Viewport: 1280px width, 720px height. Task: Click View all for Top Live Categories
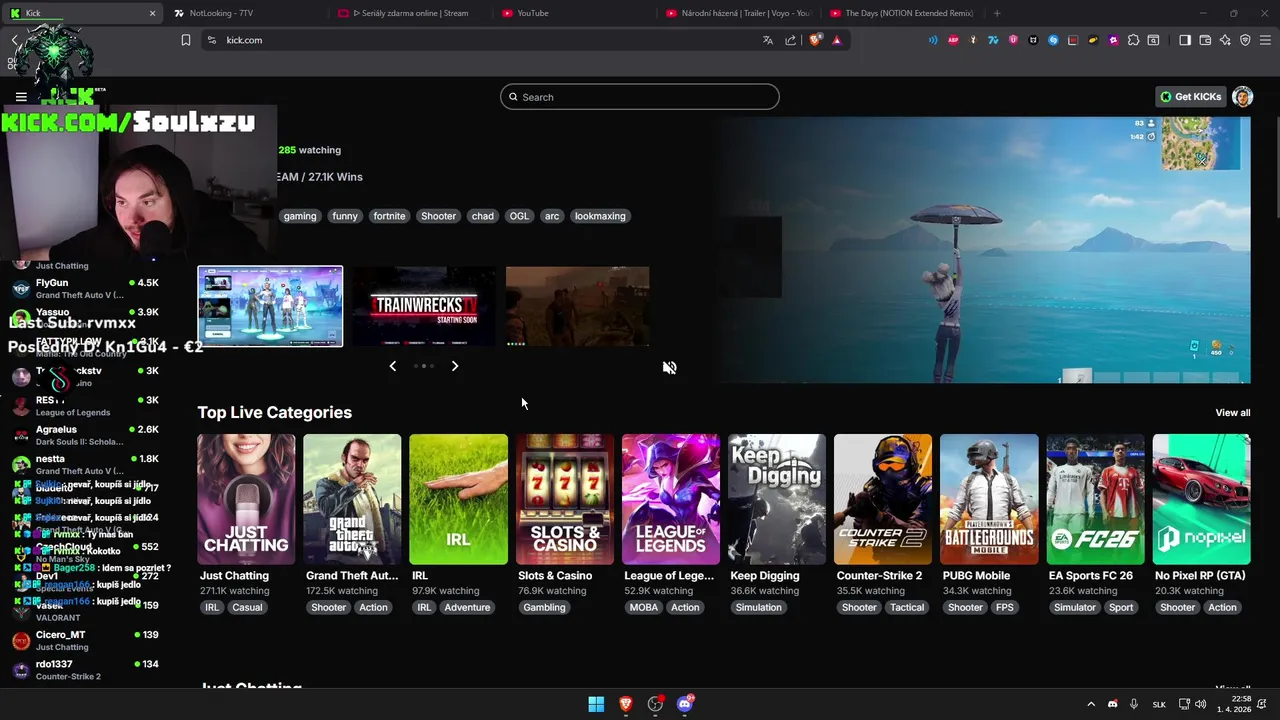click(x=1233, y=413)
